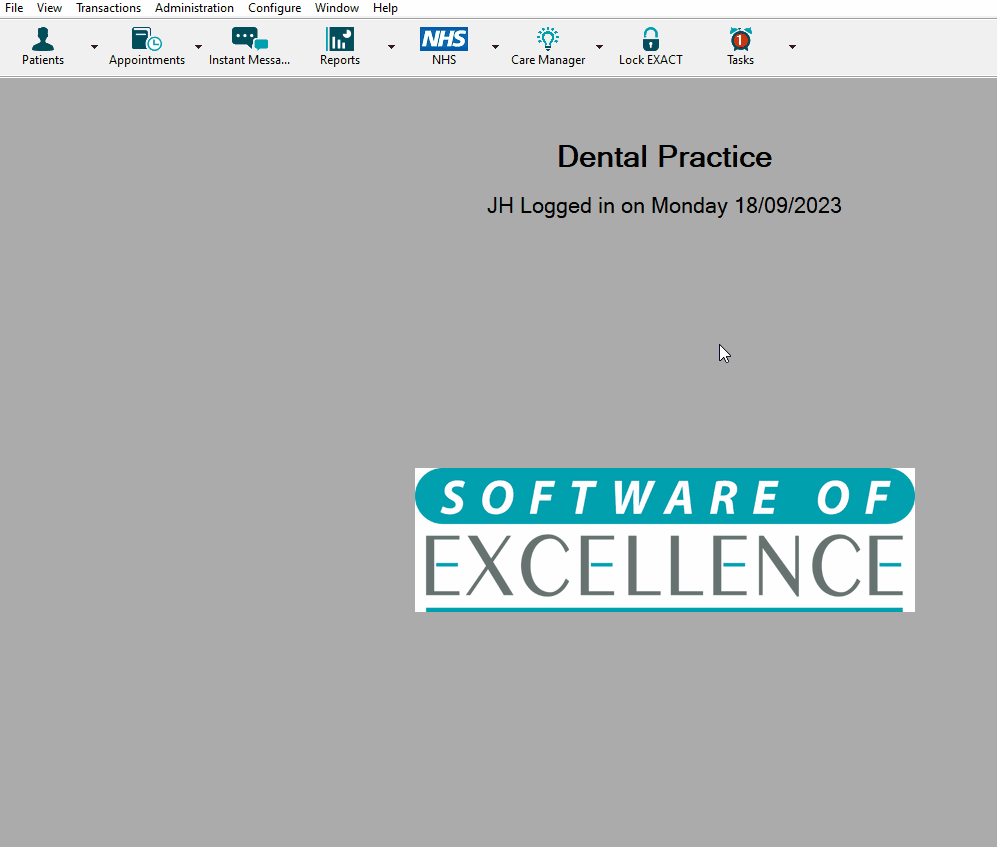Open the Administration menu
The height and width of the screenshot is (847, 997).
pyautogui.click(x=194, y=8)
